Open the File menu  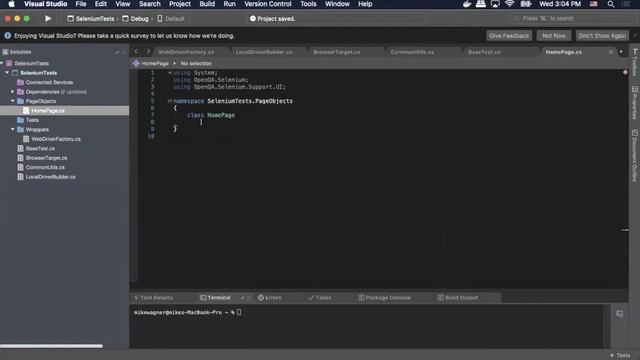point(81,4)
